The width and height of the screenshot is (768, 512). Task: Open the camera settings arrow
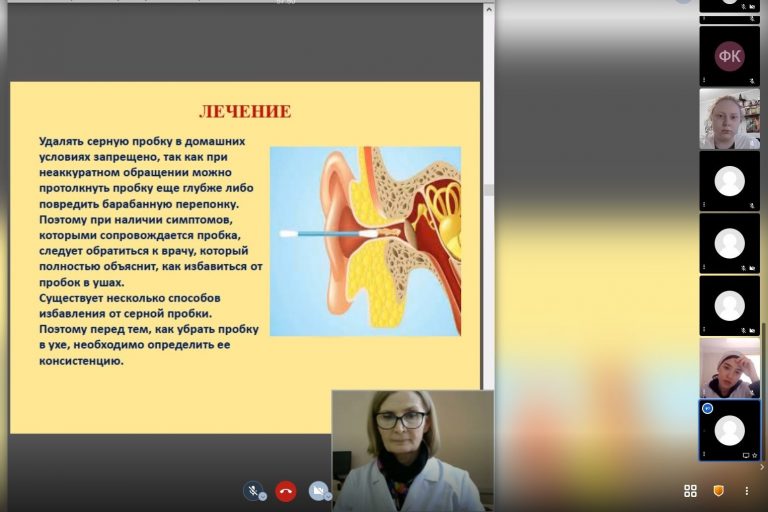point(328,496)
